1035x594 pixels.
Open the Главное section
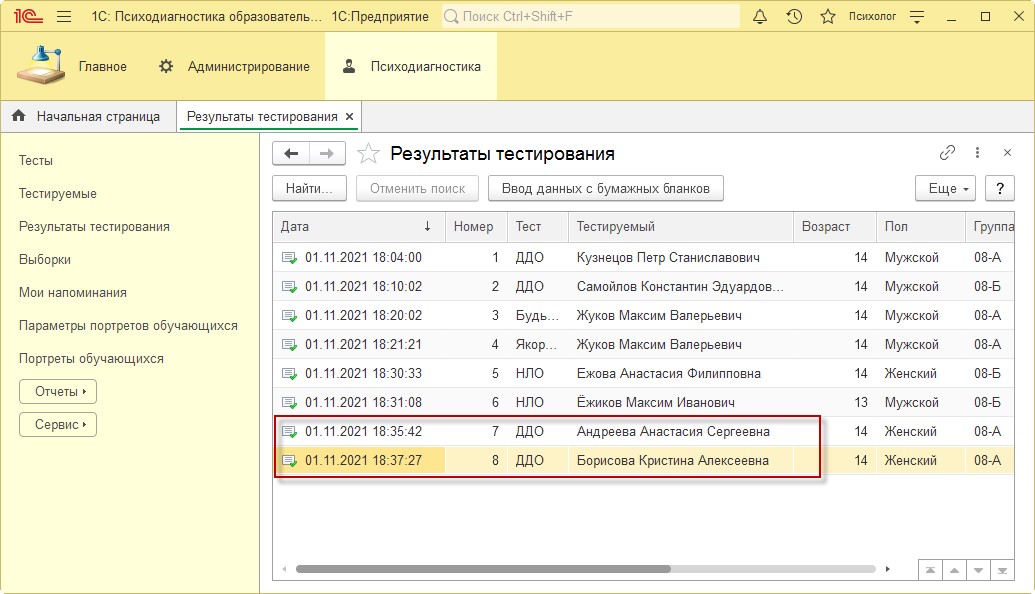point(72,67)
